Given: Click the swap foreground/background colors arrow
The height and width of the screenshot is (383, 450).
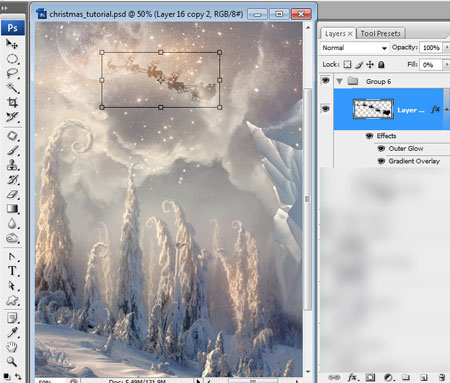Looking at the screenshot, I should [18, 377].
